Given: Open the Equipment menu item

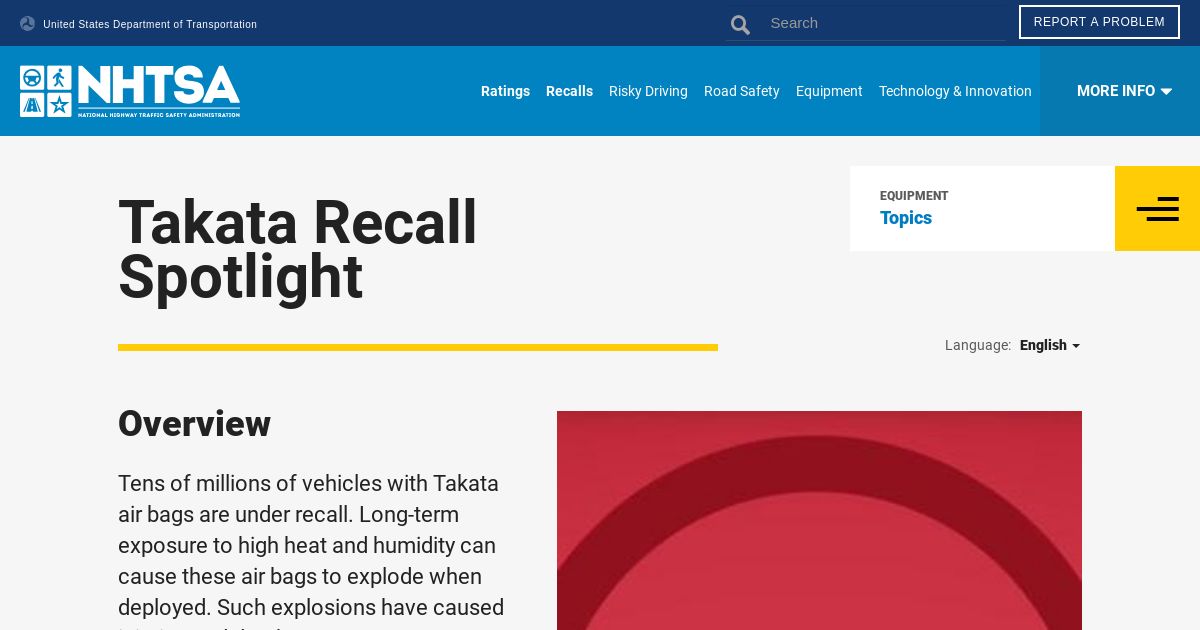Looking at the screenshot, I should click(x=829, y=91).
